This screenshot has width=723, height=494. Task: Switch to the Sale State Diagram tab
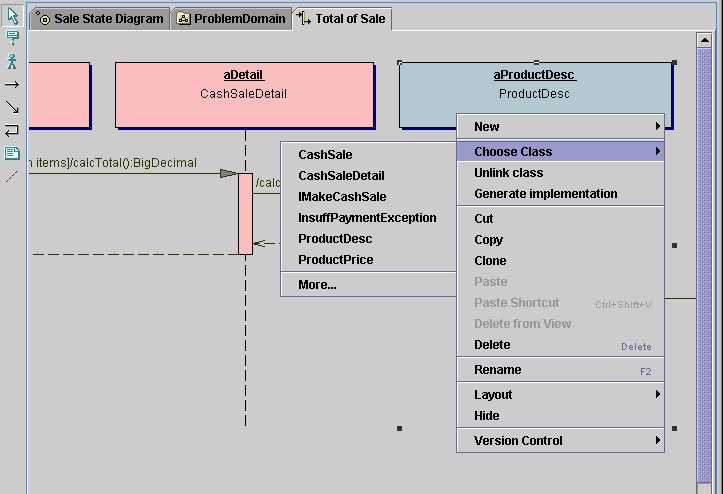pos(99,19)
